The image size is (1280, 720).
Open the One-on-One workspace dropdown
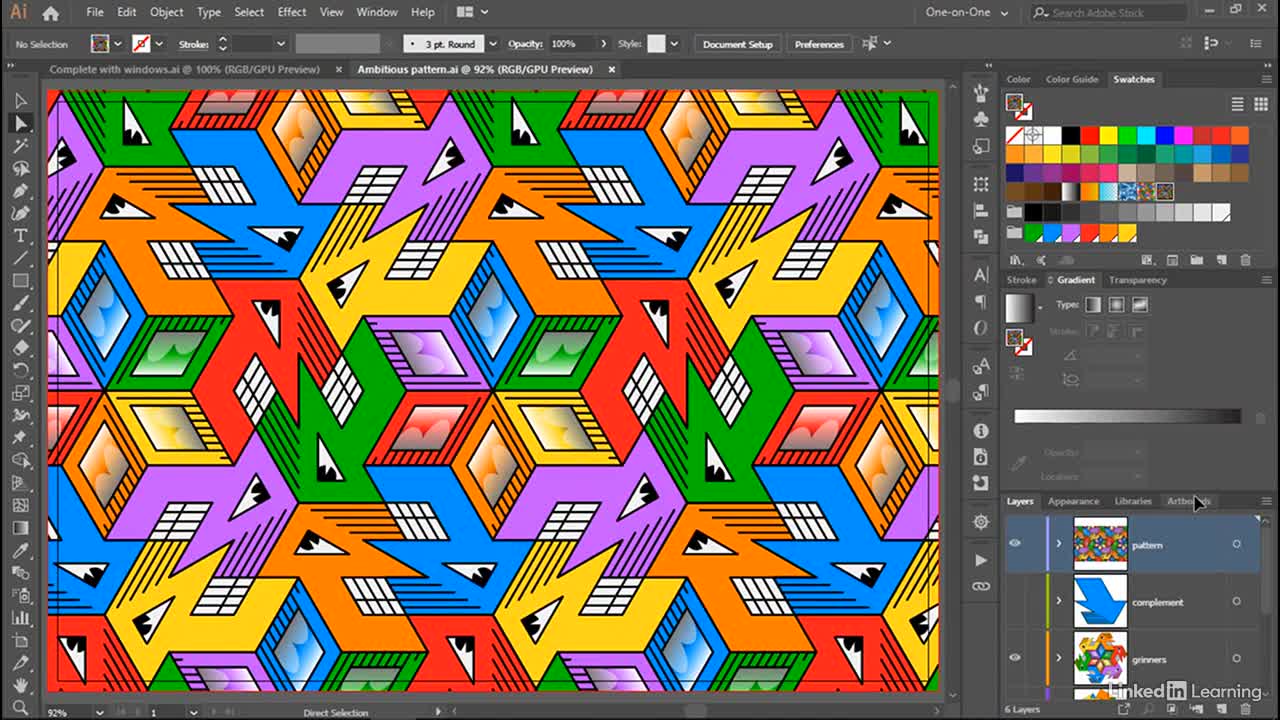click(x=967, y=13)
